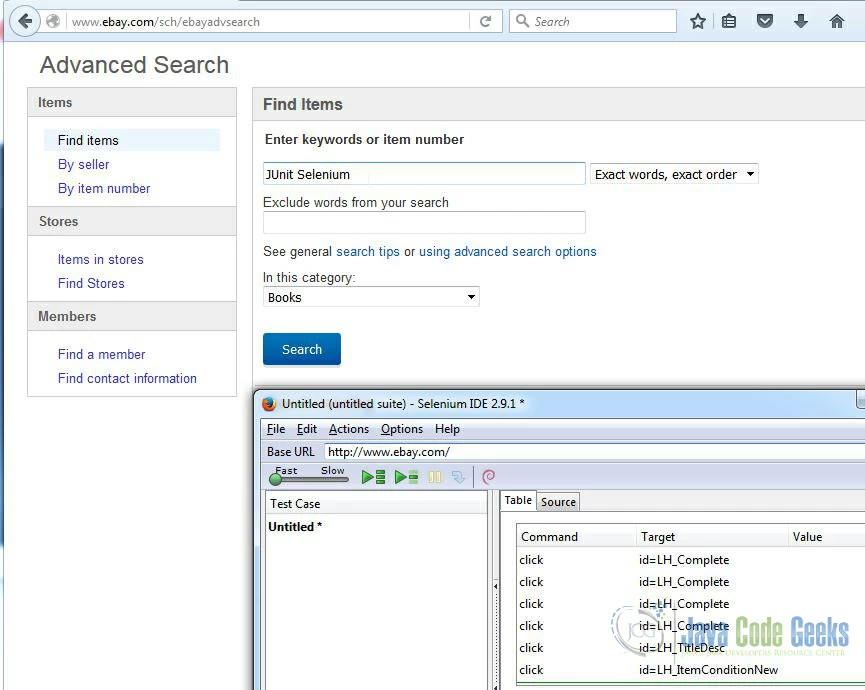
Task: Click the Target column header
Action: (x=712, y=537)
